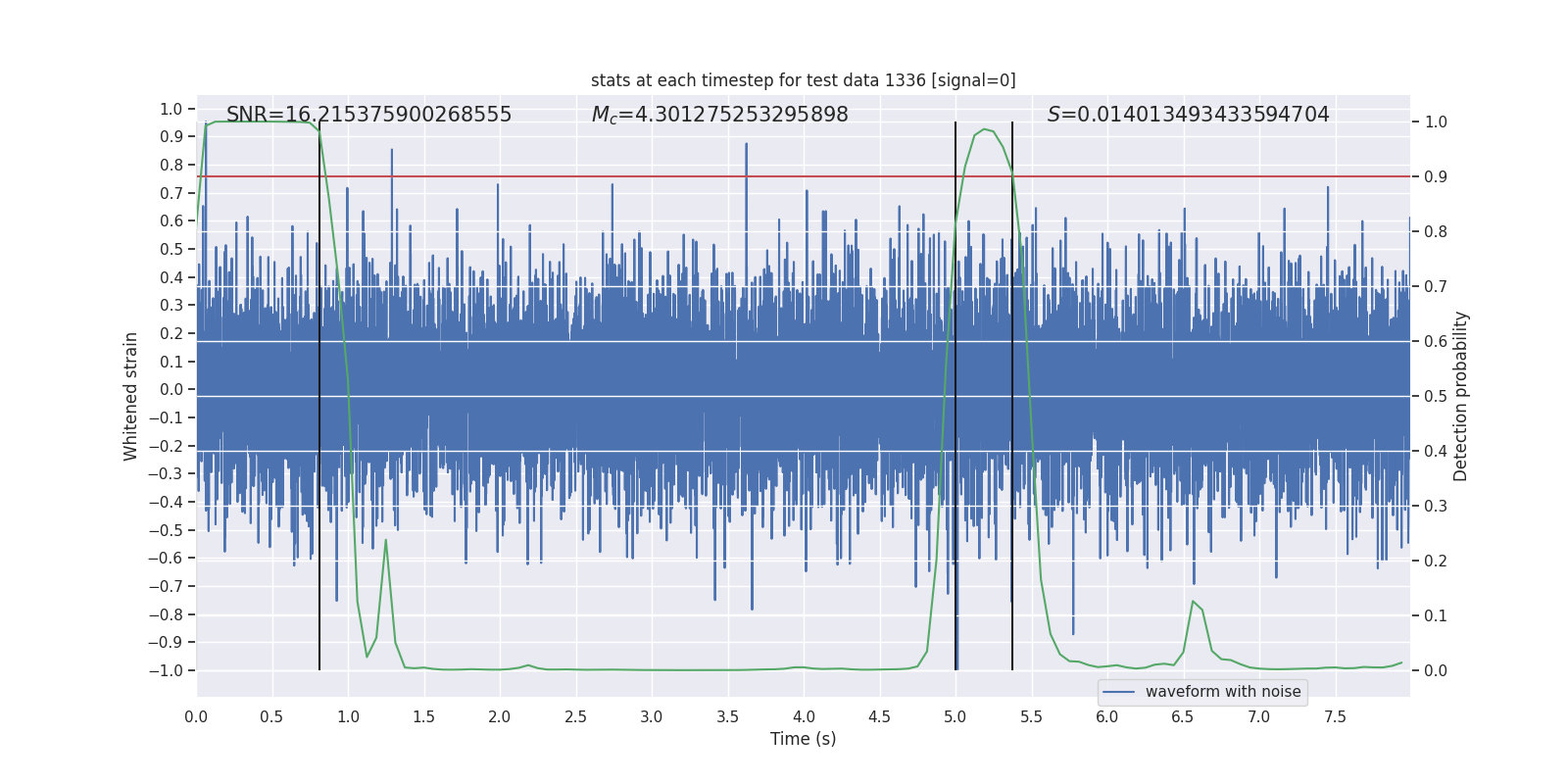Select the 'Time (s)' axis label

(804, 739)
